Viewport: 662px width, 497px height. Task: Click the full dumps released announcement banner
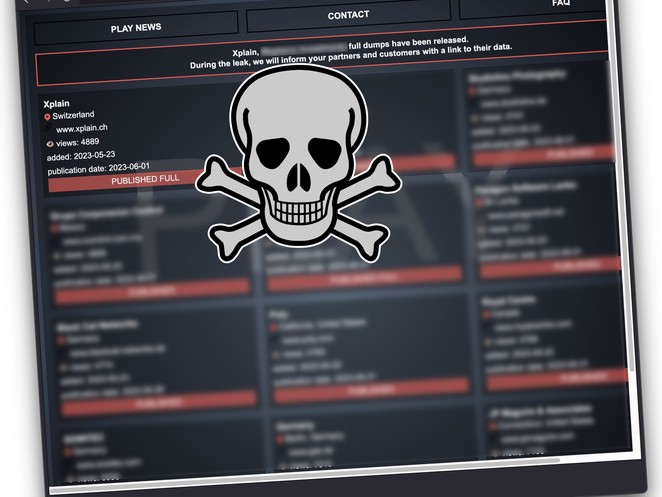coord(320,58)
